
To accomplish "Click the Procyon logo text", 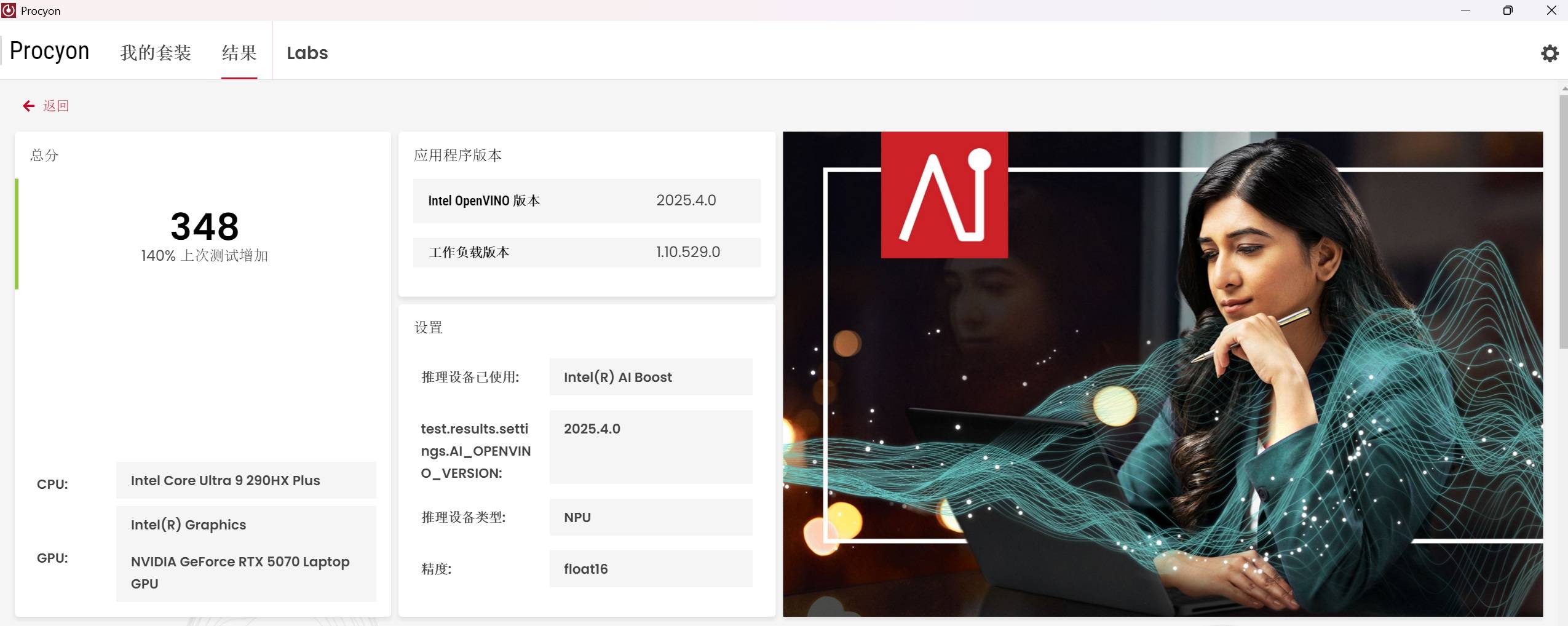I will 49,51.
